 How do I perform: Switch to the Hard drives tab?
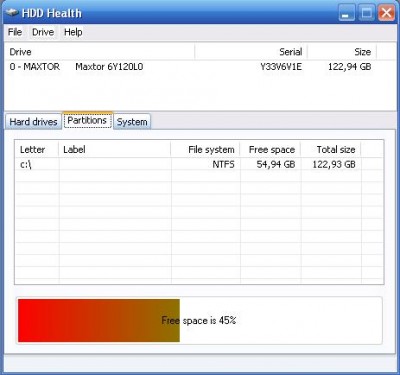click(x=33, y=122)
